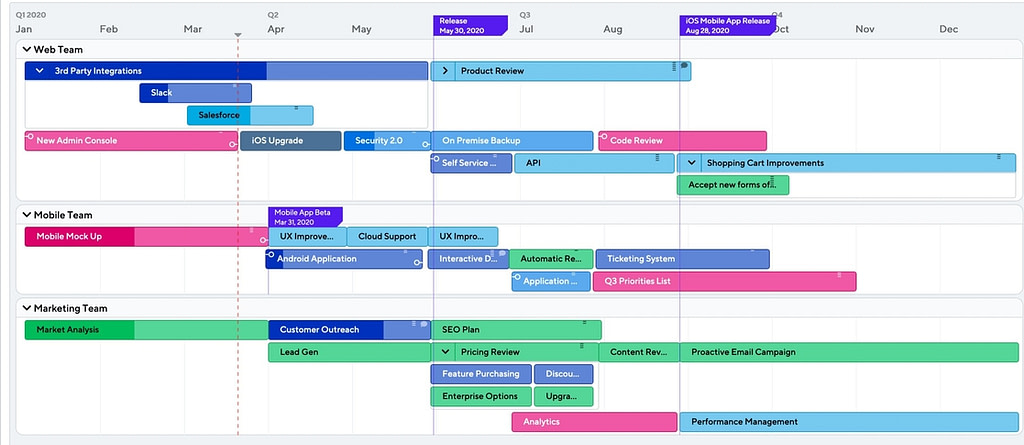Image resolution: width=1024 pixels, height=445 pixels.
Task: Open the Salesforce task bar
Action: [250, 115]
